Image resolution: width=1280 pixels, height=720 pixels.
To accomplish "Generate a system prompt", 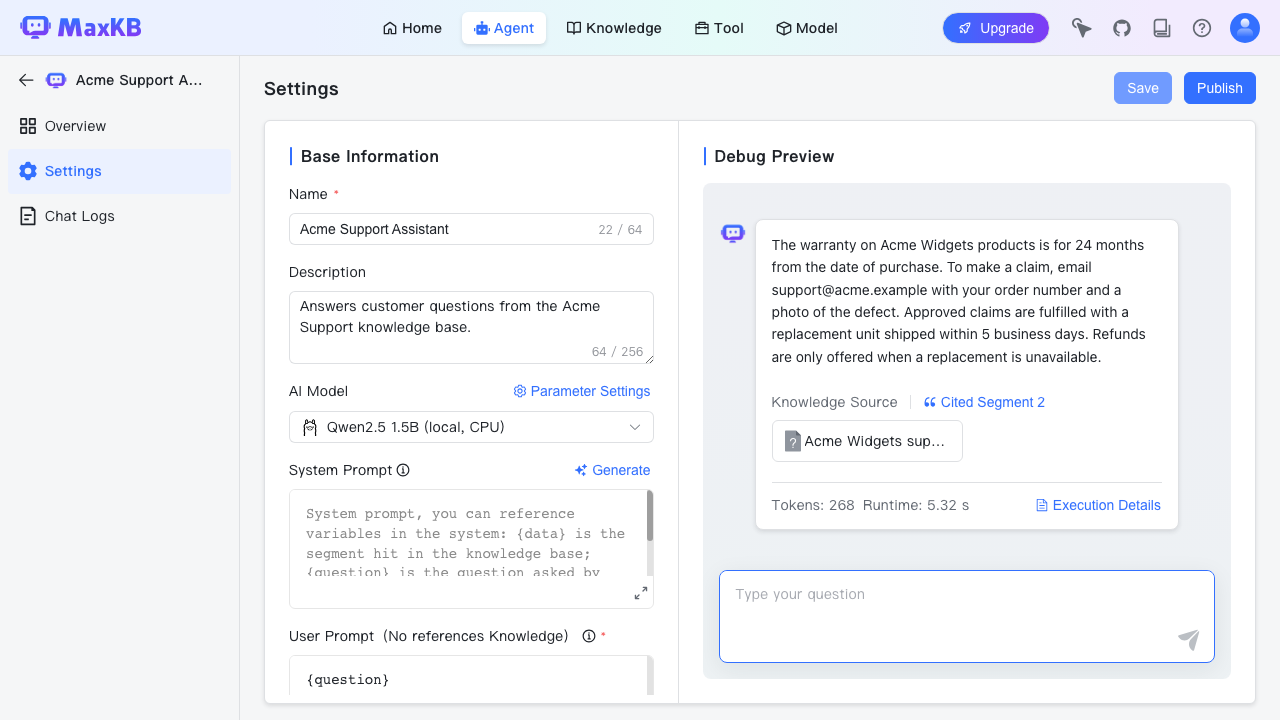I will [612, 470].
